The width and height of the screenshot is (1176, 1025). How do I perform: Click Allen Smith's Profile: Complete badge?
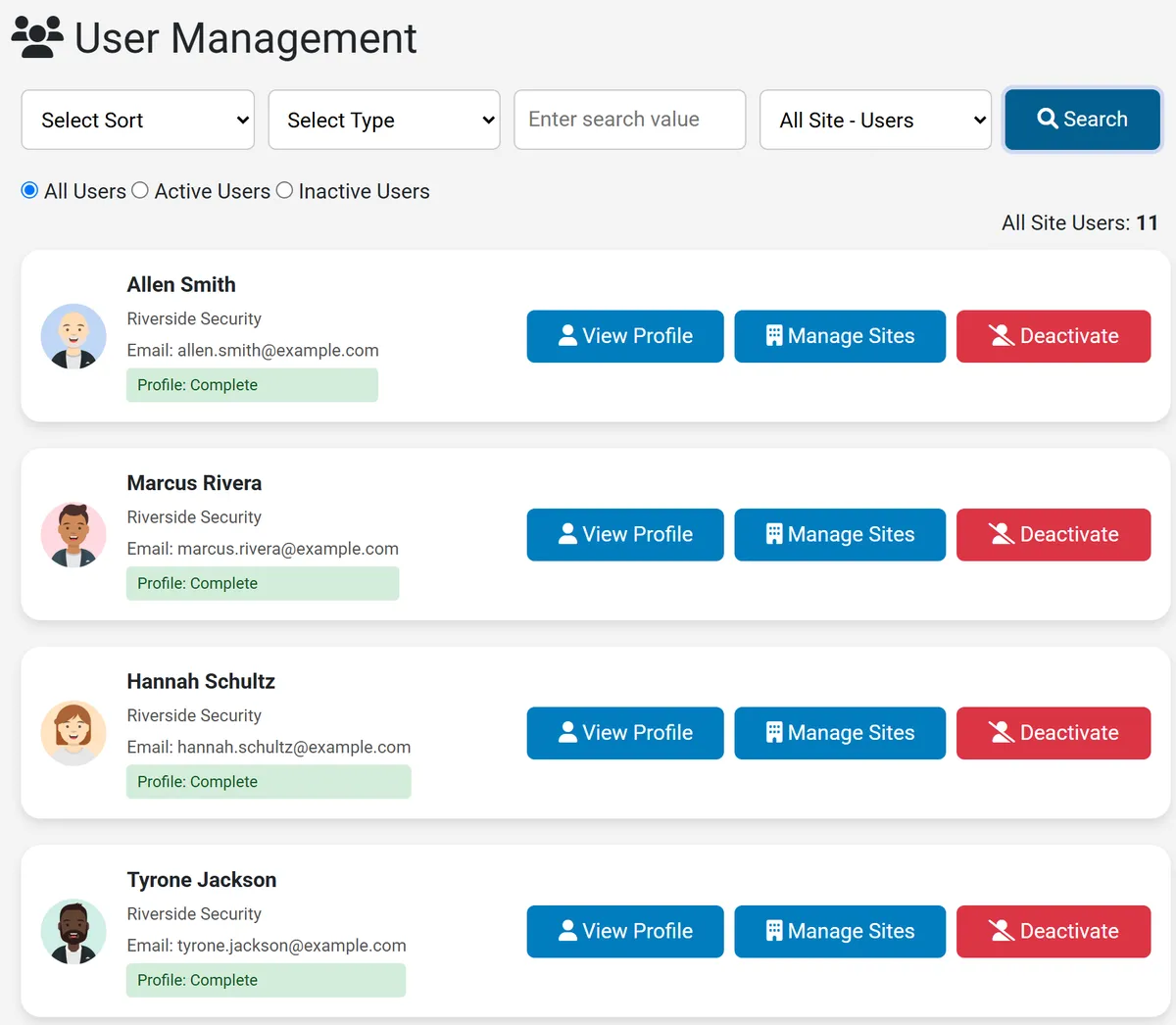coord(252,385)
